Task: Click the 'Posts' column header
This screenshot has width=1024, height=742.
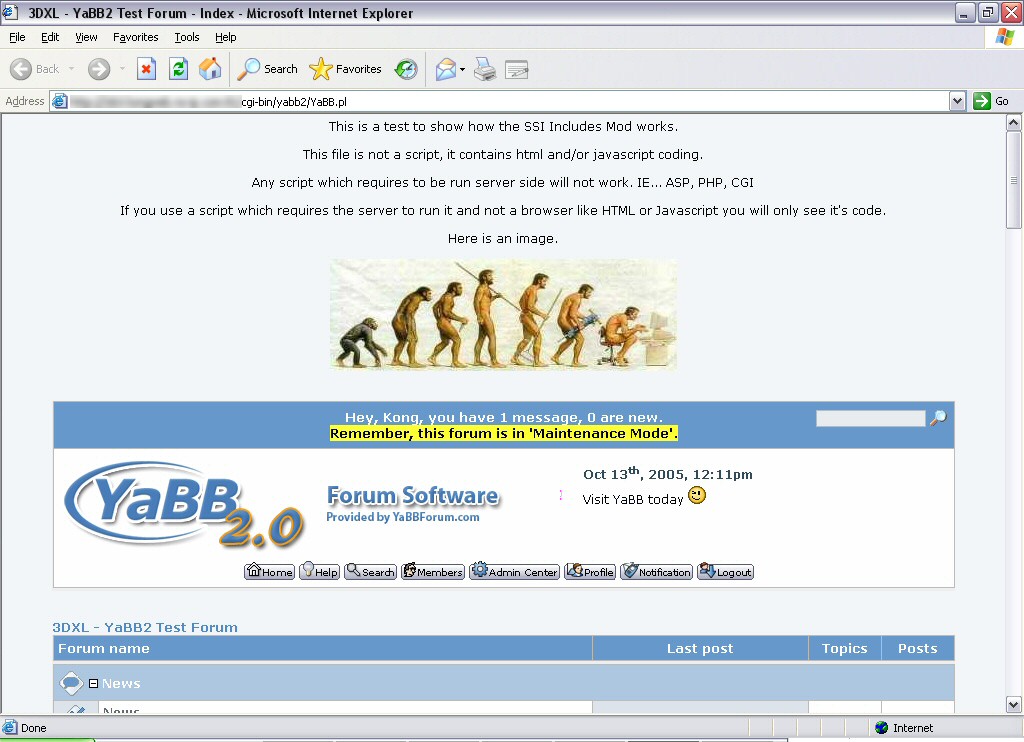Action: point(918,649)
